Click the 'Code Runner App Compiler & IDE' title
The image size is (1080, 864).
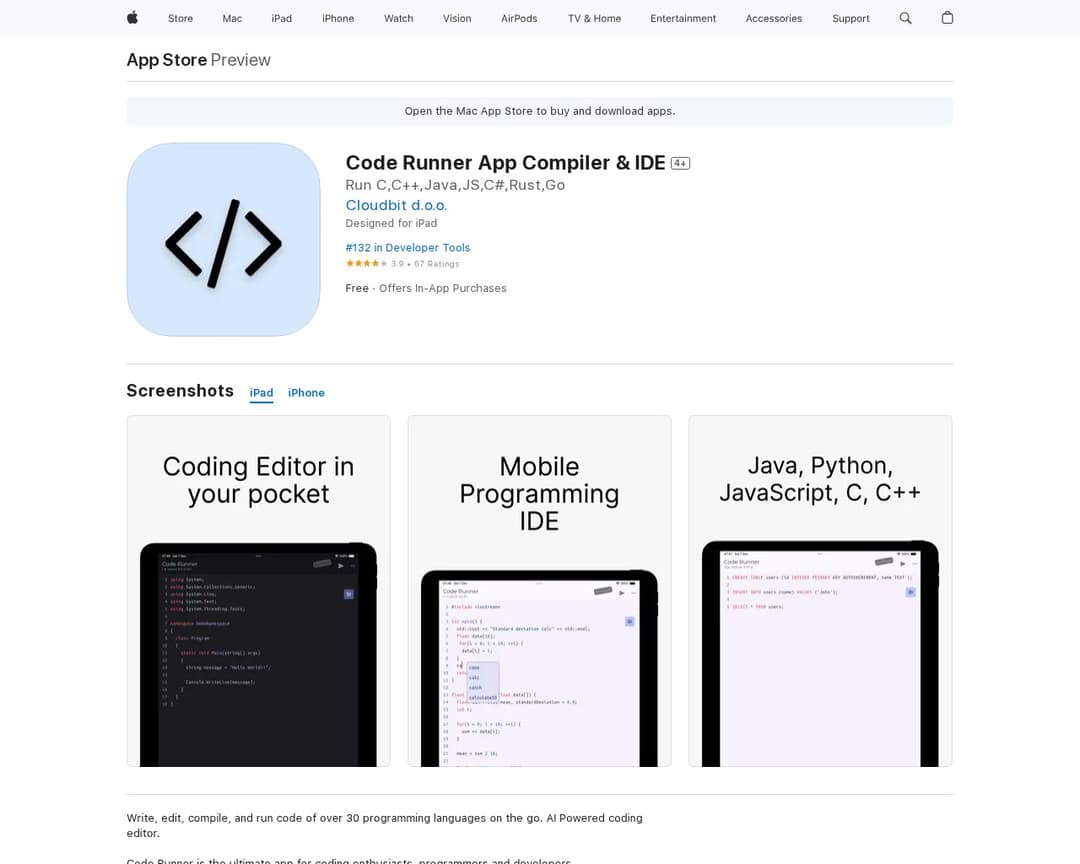pos(506,163)
